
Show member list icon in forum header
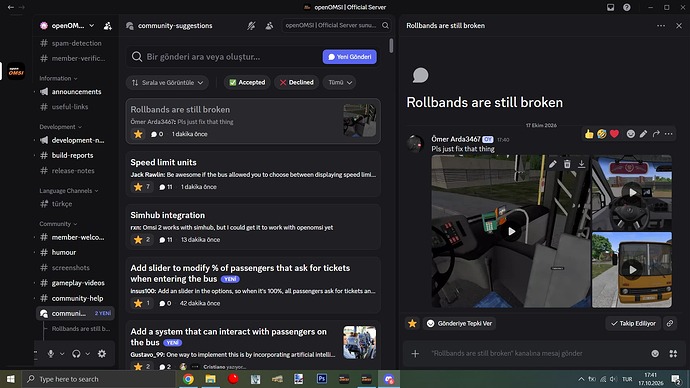coord(269,26)
